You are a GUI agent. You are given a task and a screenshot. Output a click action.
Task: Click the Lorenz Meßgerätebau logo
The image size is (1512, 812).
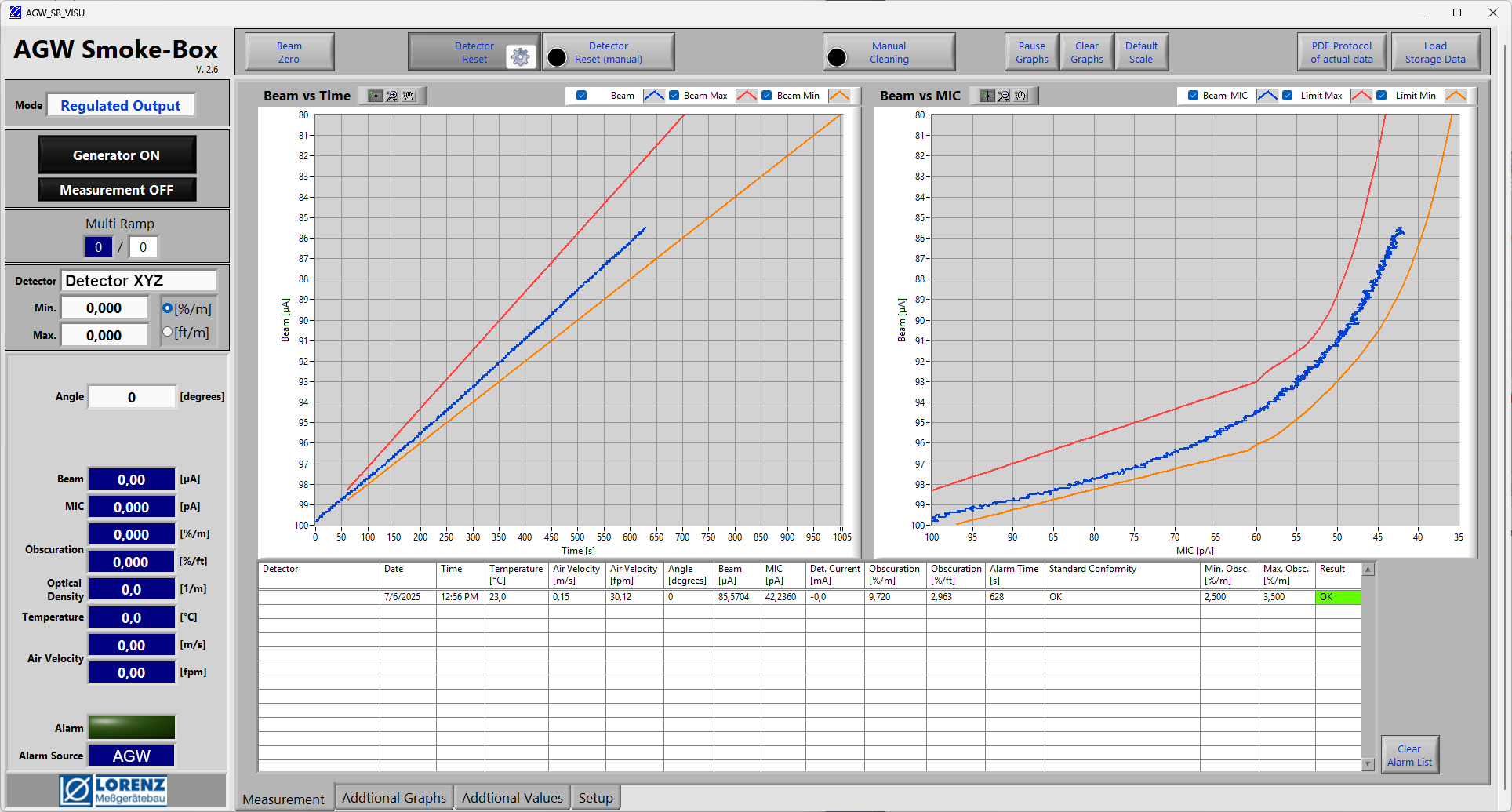click(114, 790)
